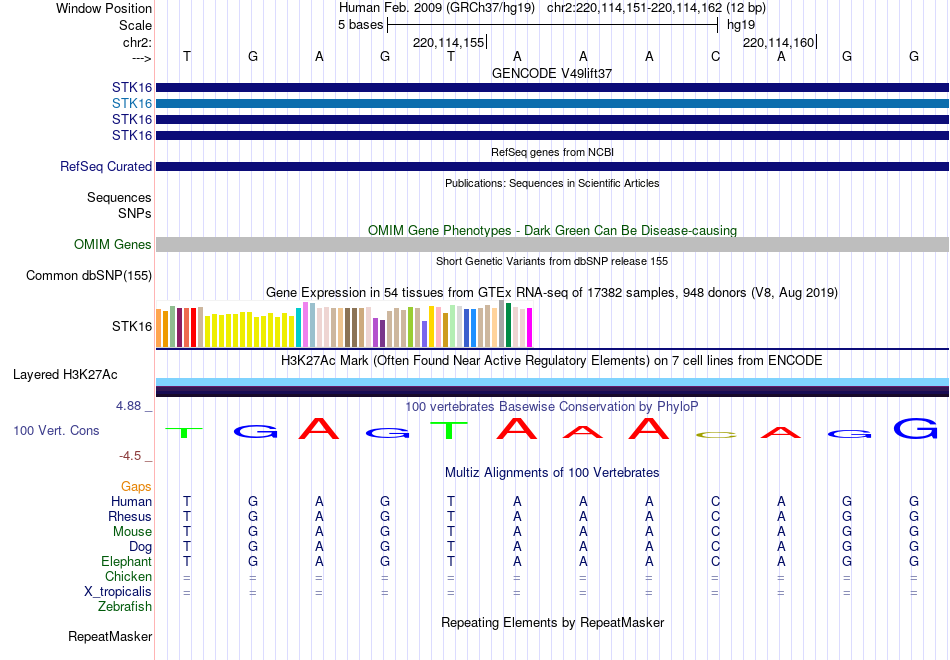The height and width of the screenshot is (660, 950).
Task: Click the RefSeq Curated gene bar
Action: (x=552, y=167)
